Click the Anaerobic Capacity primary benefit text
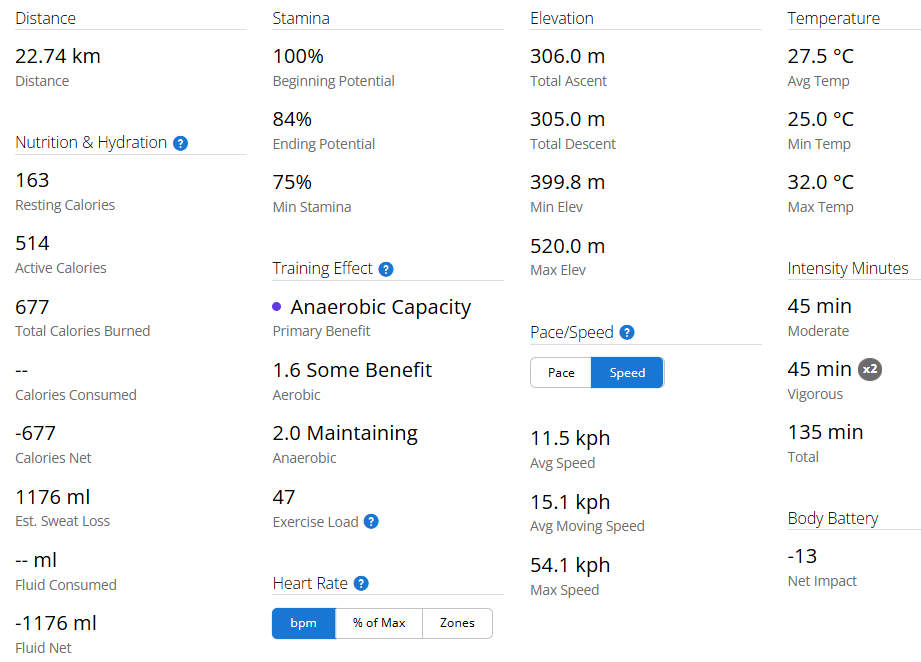921x662 pixels. click(x=380, y=307)
